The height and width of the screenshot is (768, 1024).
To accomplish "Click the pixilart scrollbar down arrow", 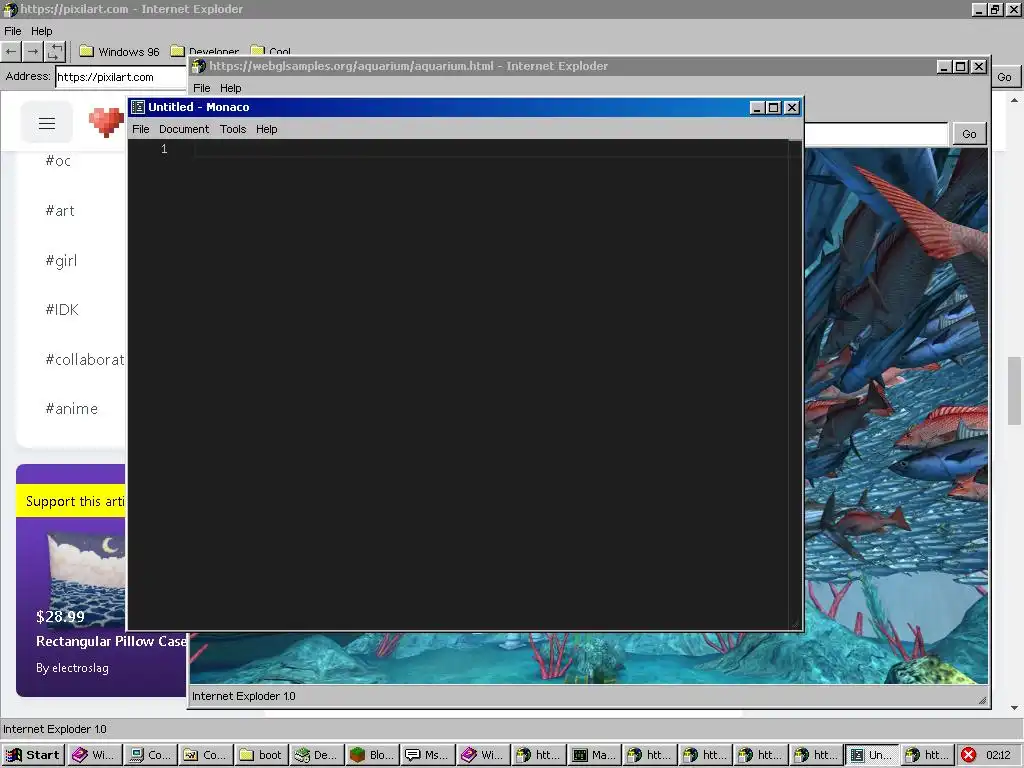I will 1014,708.
